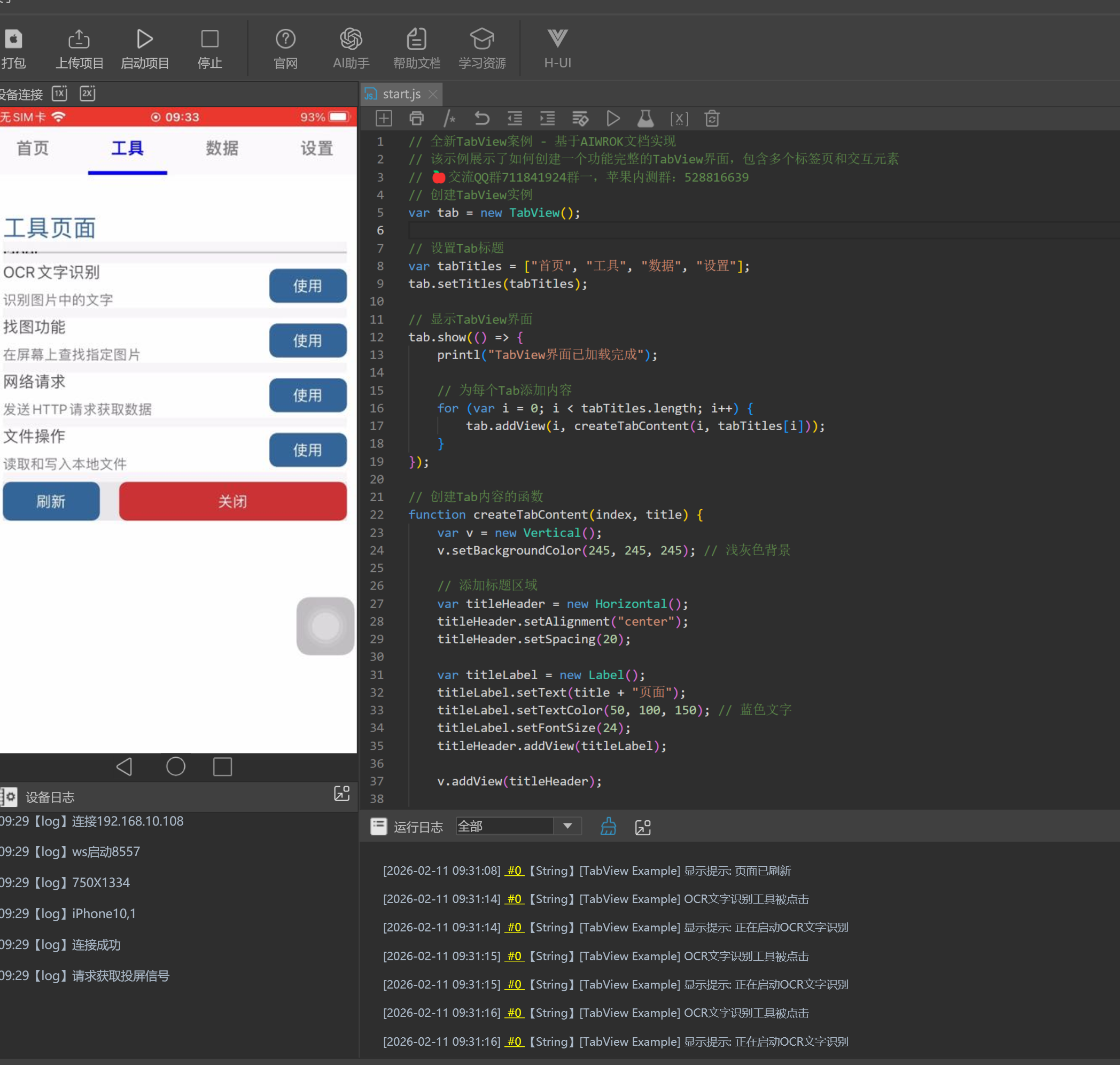Screen dimensions: 1120x1065
Task: Switch to the 数据 tab on device
Action: (x=222, y=148)
